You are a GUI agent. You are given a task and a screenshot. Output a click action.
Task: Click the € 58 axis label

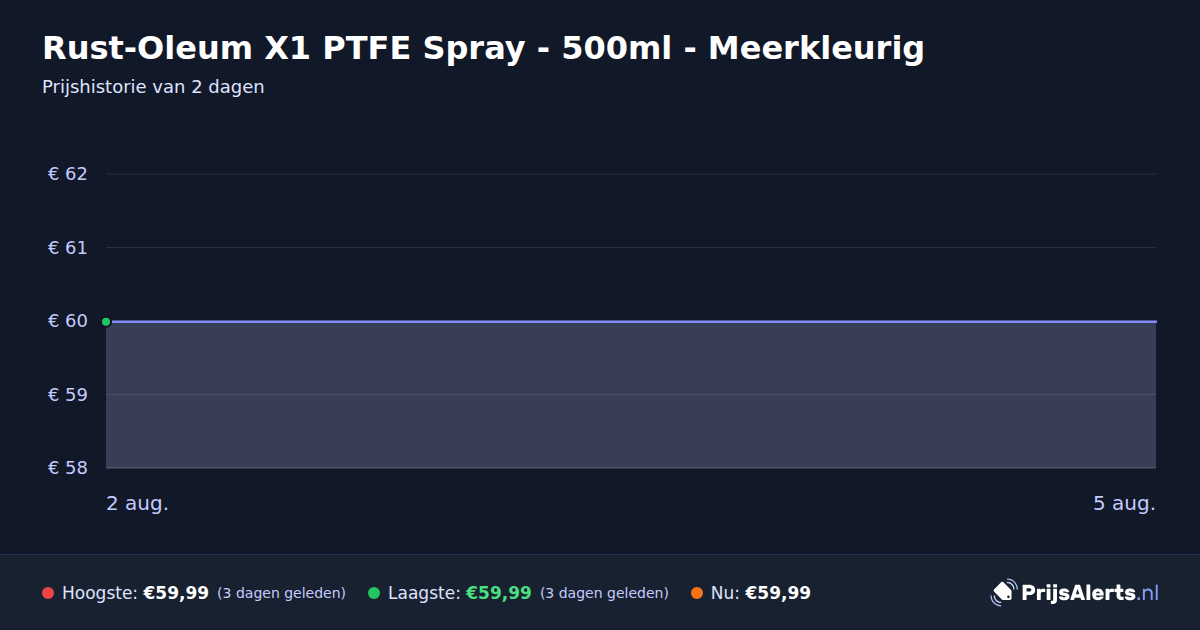tap(68, 468)
